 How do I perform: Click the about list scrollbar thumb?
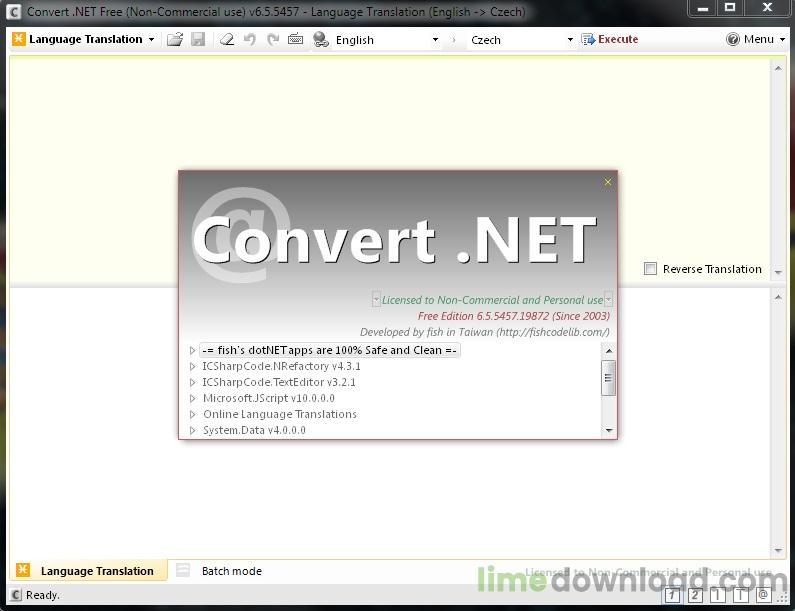tap(608, 377)
